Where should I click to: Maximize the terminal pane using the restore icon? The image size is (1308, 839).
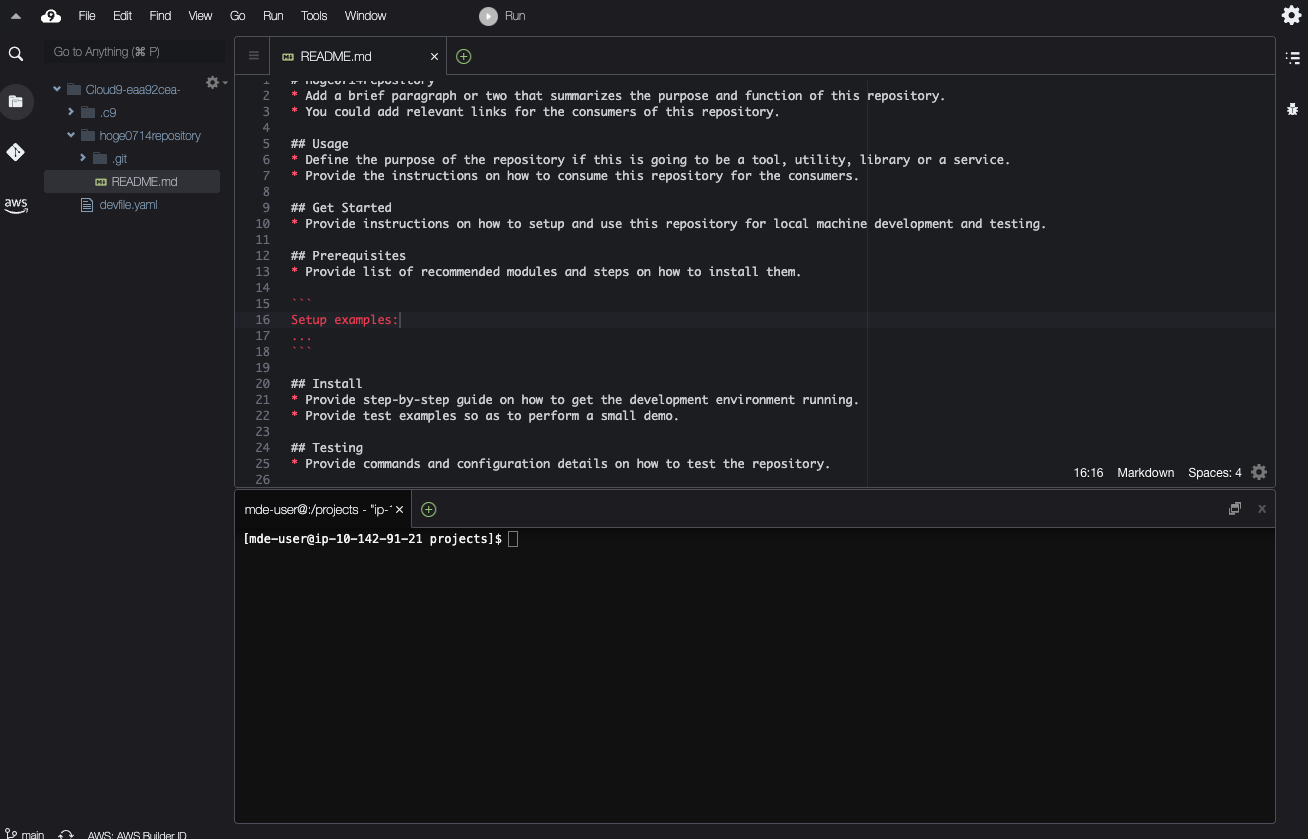[1235, 509]
